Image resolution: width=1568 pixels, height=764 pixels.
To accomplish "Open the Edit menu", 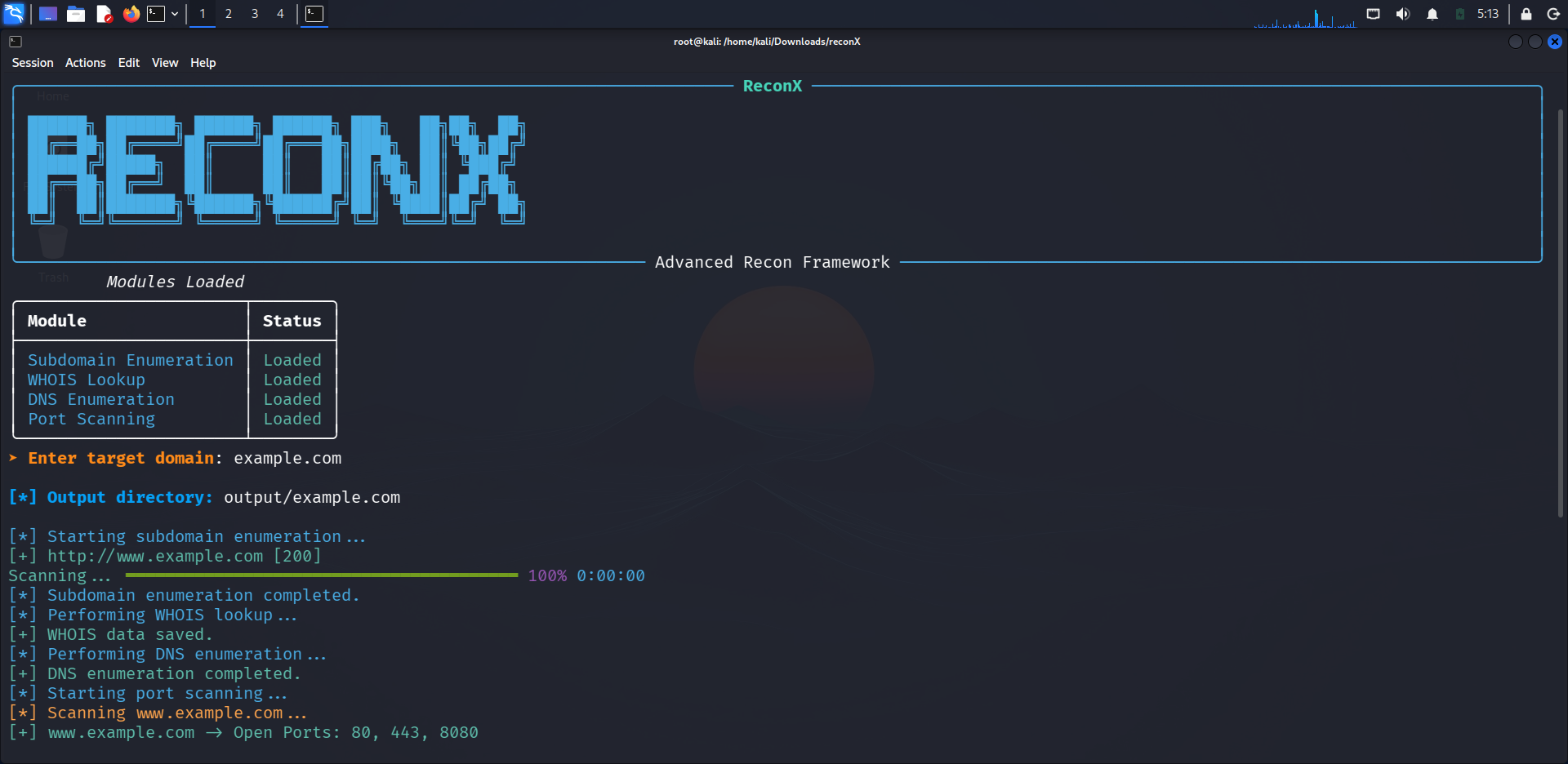I will click(x=129, y=63).
